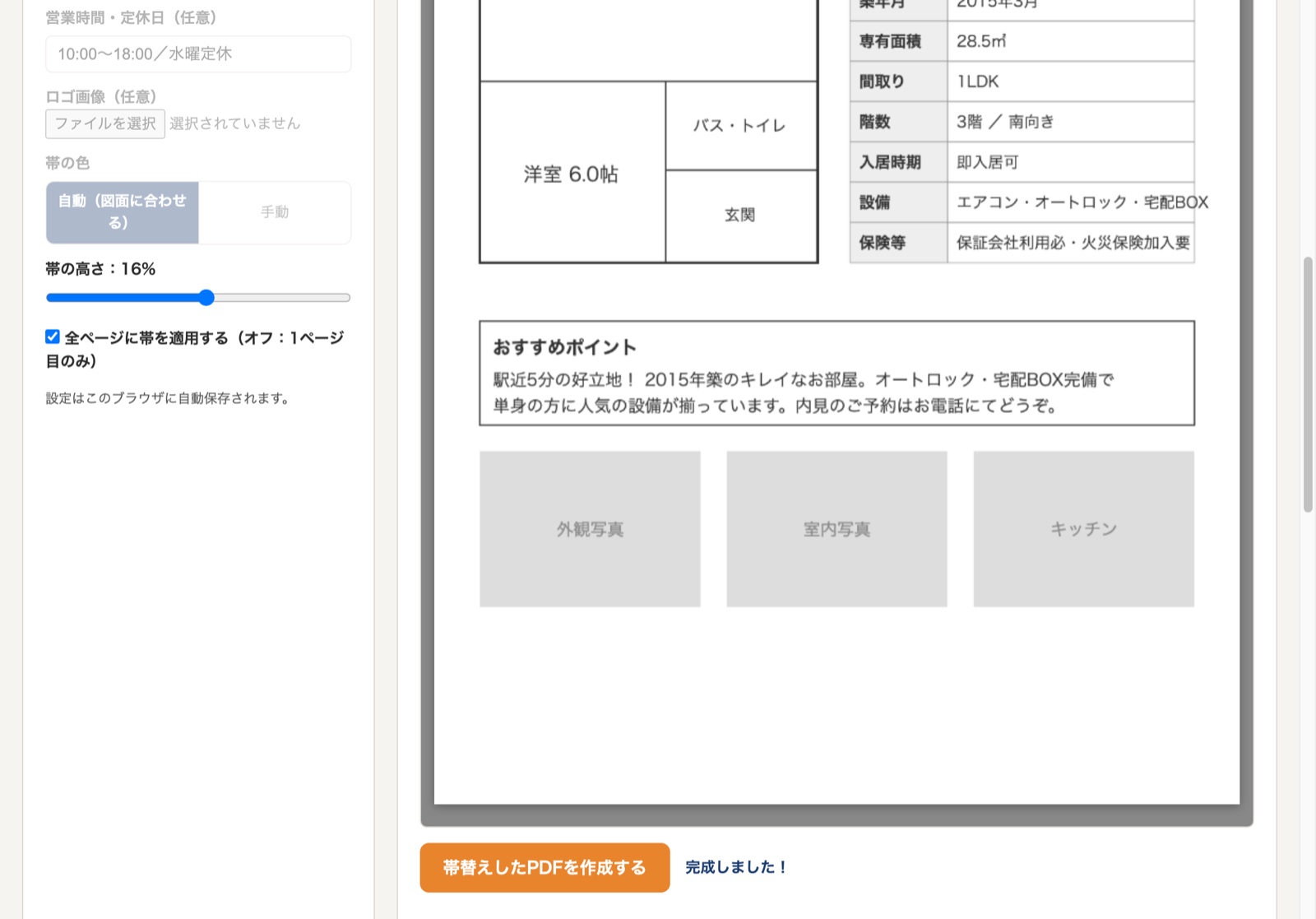Image resolution: width=1316 pixels, height=919 pixels.
Task: Click the バス・トイレ room label
Action: click(739, 126)
